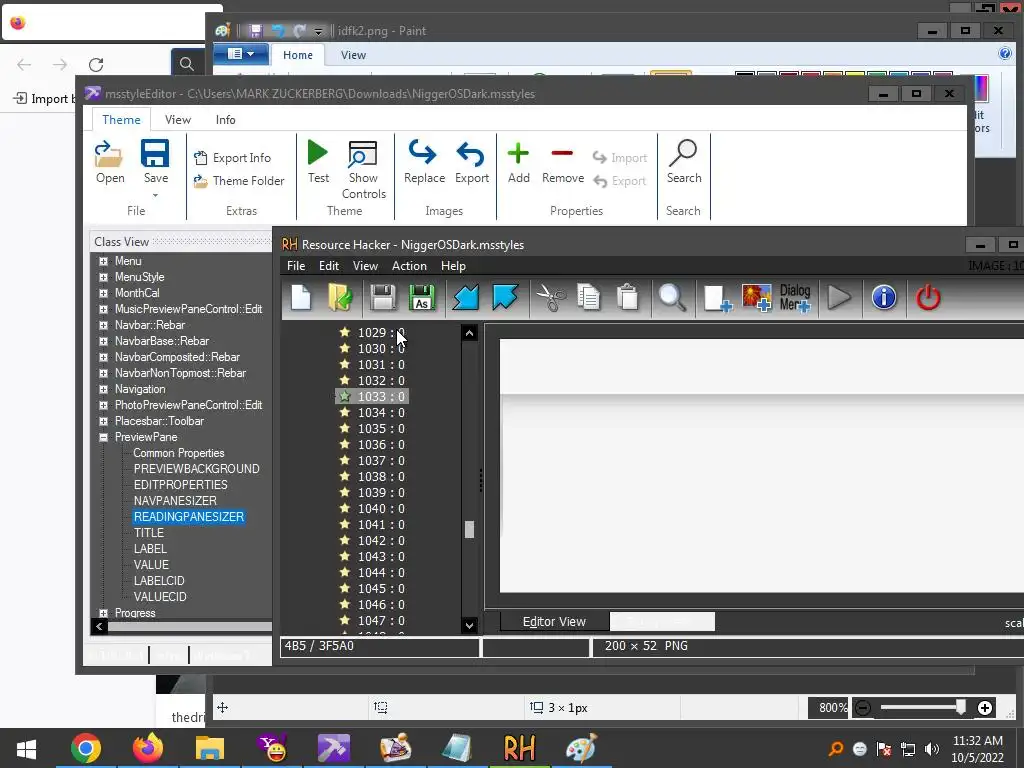Click Add Image Resource icon in Resource Hacker
This screenshot has height=768, width=1024.
click(756, 298)
